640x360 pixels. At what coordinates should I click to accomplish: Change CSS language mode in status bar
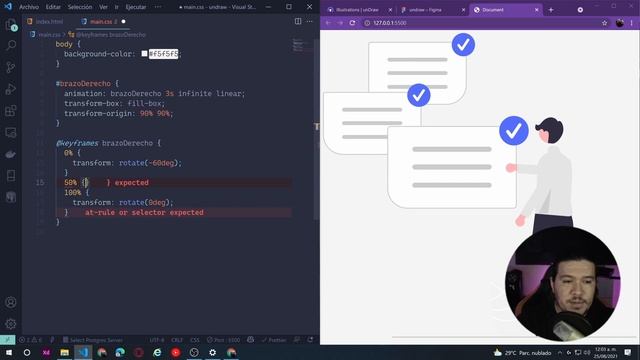click(x=195, y=340)
